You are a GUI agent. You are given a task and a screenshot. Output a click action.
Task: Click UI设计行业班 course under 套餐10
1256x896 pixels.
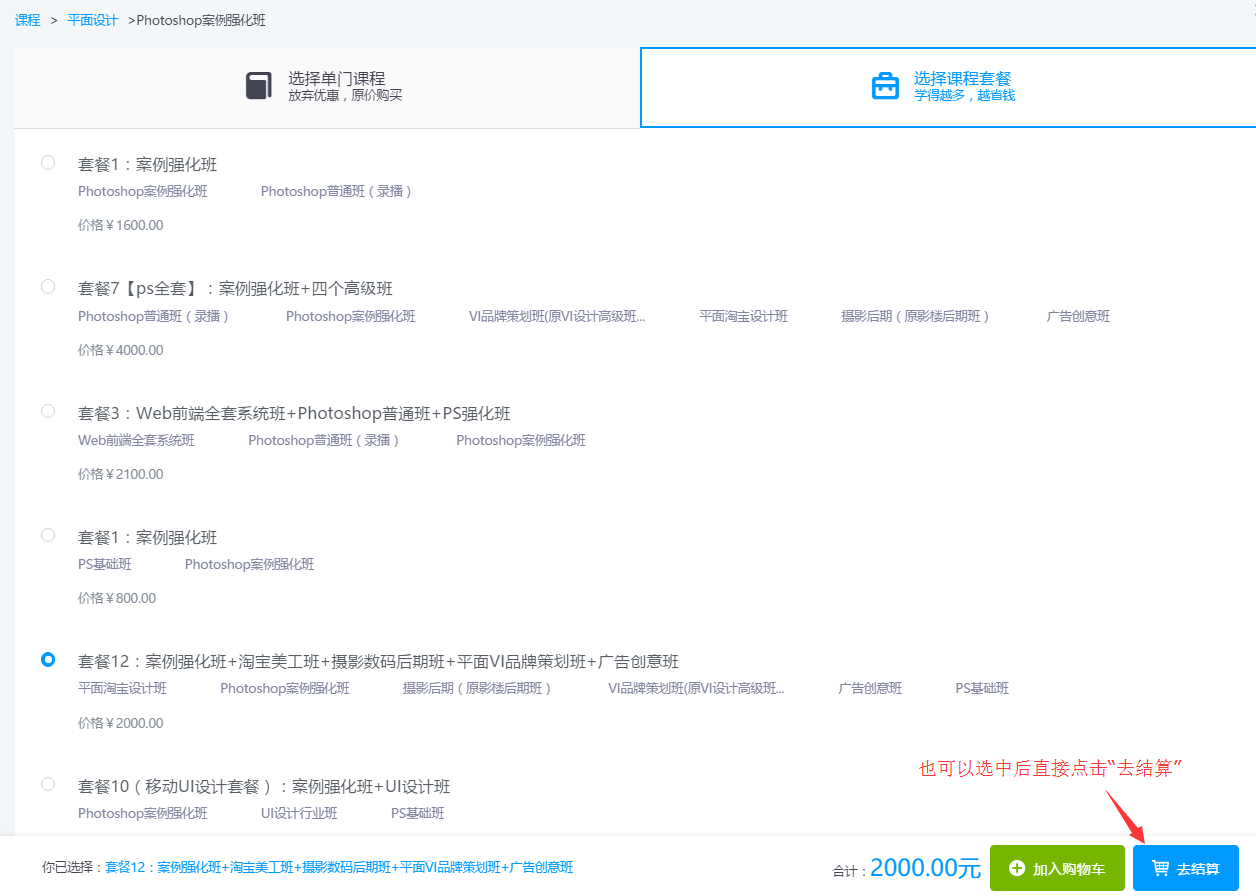coord(299,814)
